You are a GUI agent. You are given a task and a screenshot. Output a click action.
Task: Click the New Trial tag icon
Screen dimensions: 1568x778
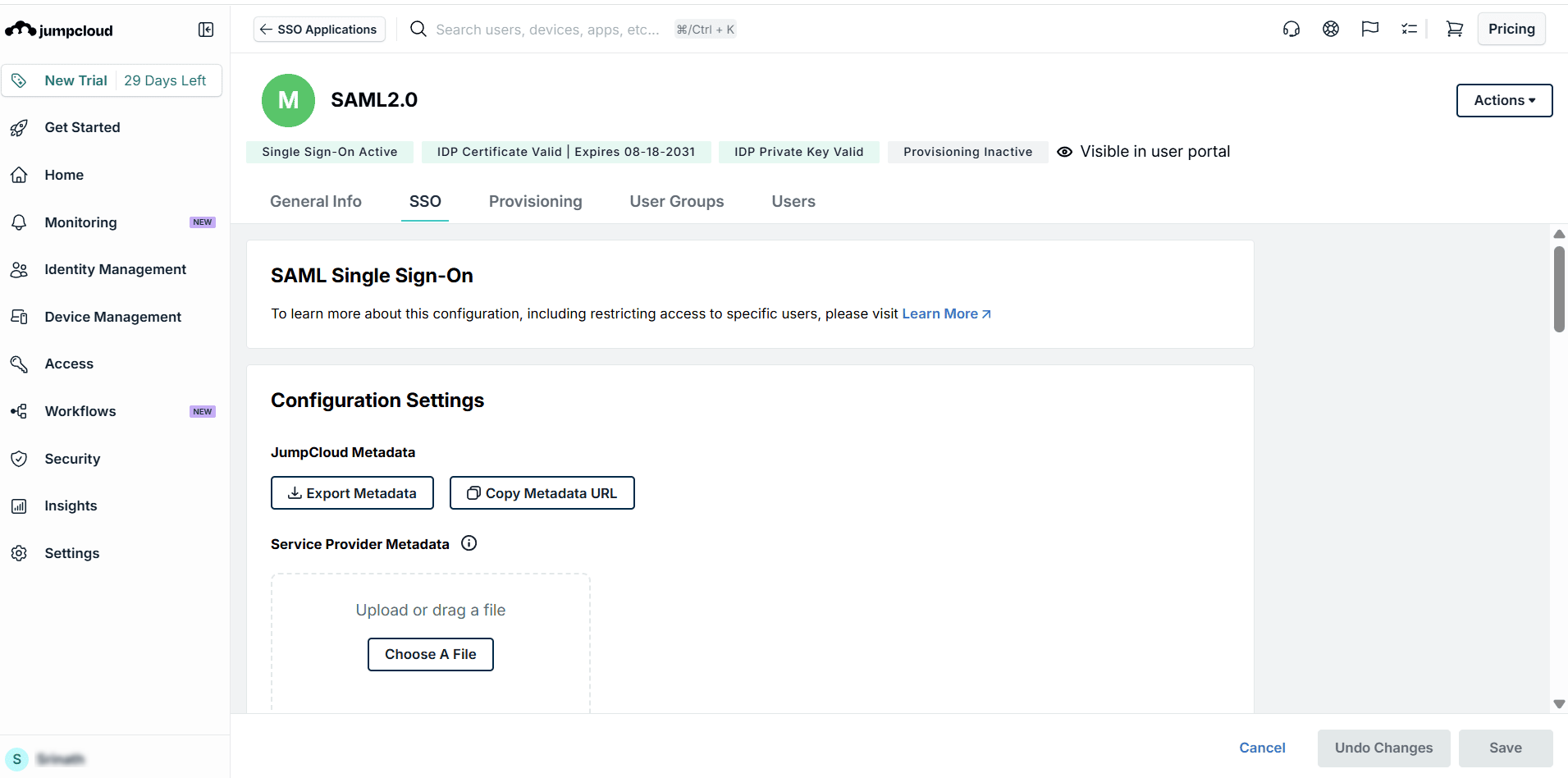19,80
